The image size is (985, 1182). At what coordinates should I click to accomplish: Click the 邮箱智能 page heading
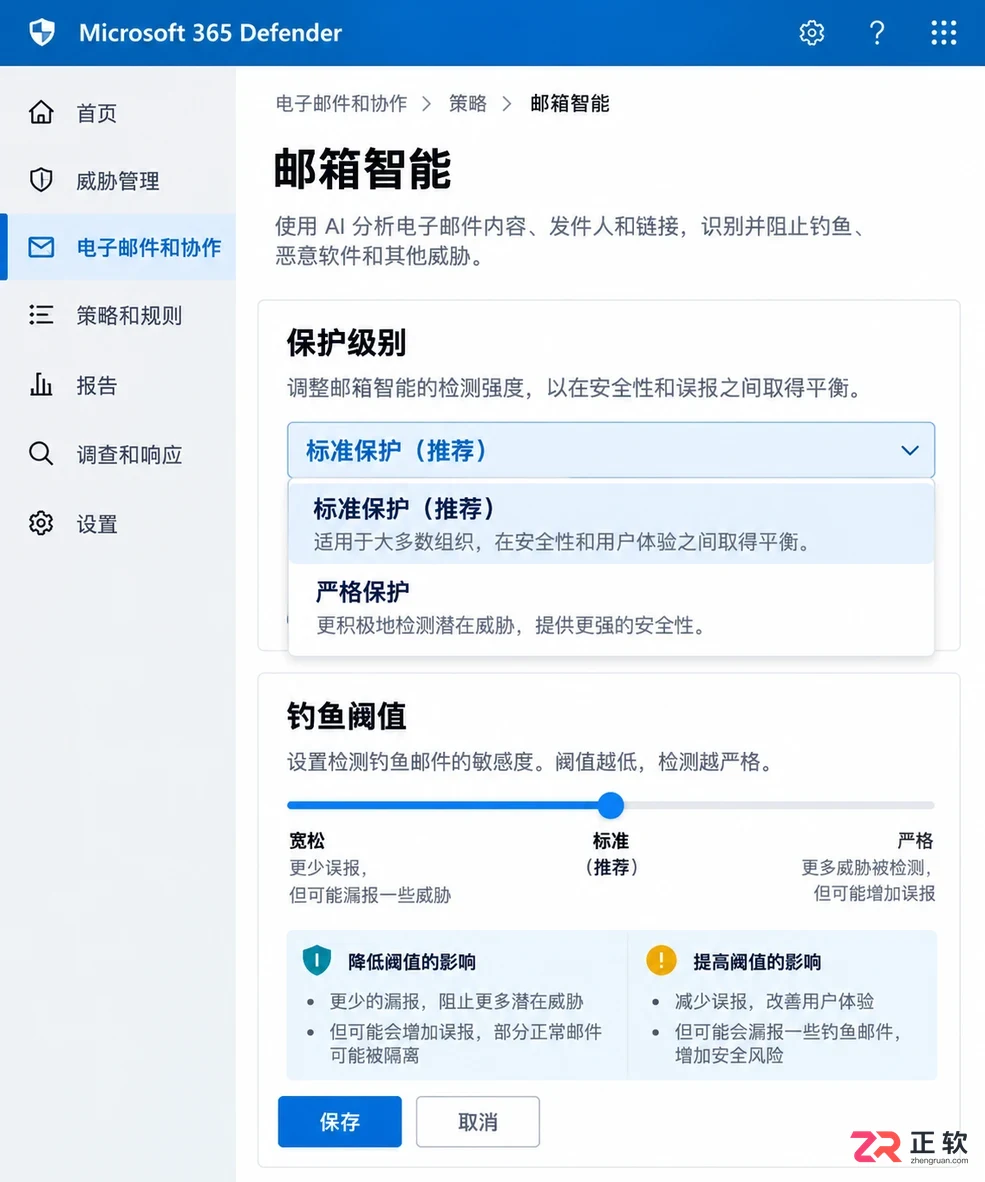[362, 168]
